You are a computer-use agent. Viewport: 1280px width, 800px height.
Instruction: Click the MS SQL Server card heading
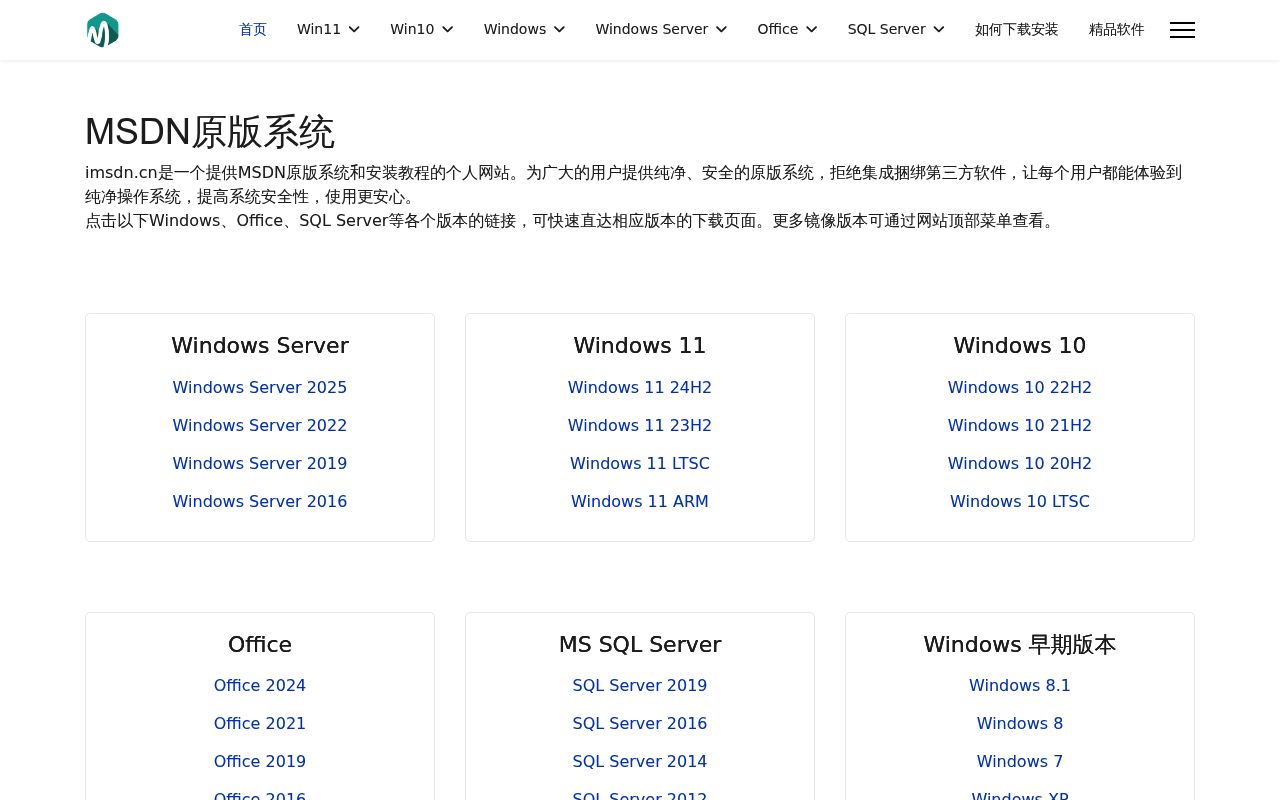click(640, 645)
